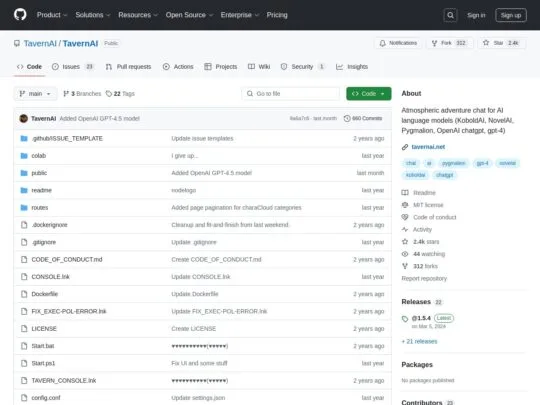
Task: Click the colab folder icon
Action: coord(24,156)
